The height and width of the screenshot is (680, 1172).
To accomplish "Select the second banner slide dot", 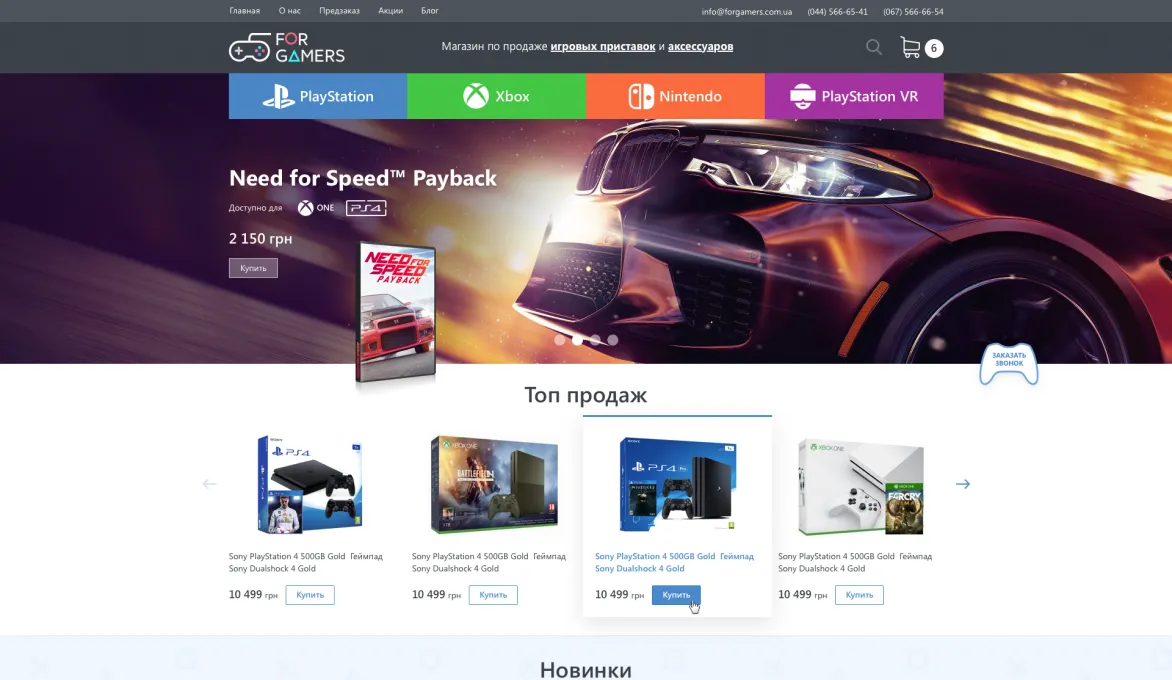I will coord(577,340).
